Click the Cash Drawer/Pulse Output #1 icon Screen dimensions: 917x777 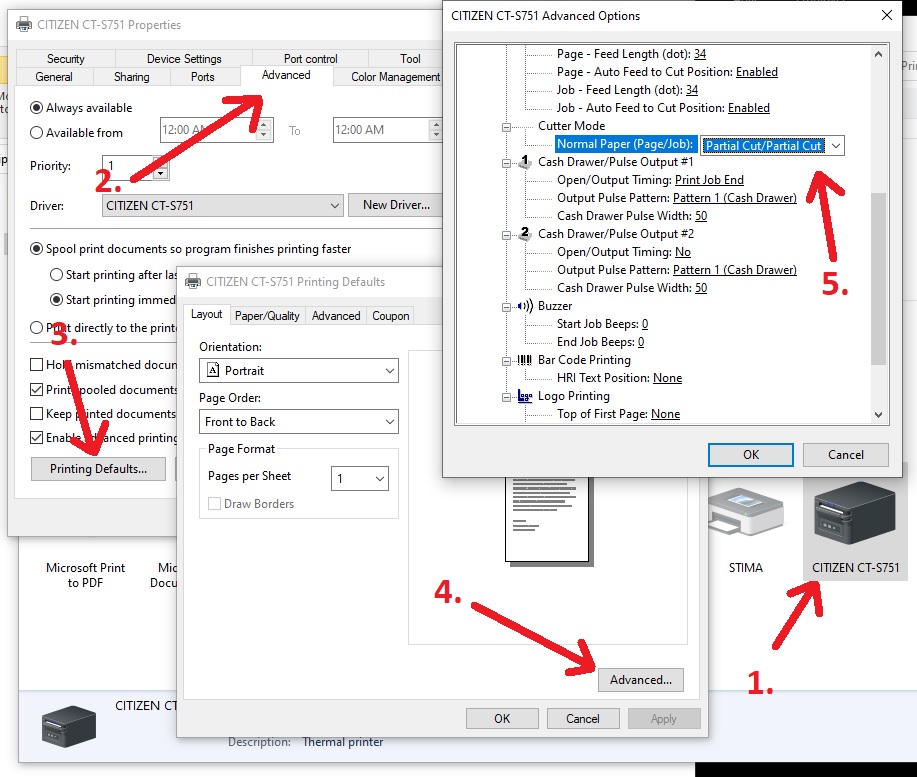point(525,161)
